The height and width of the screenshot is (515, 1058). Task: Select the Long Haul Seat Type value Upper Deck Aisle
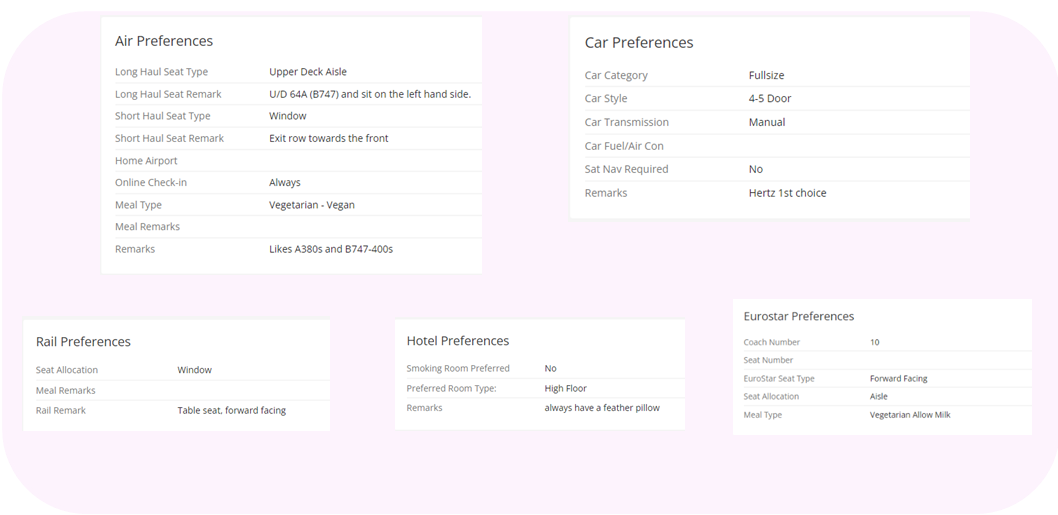point(308,72)
